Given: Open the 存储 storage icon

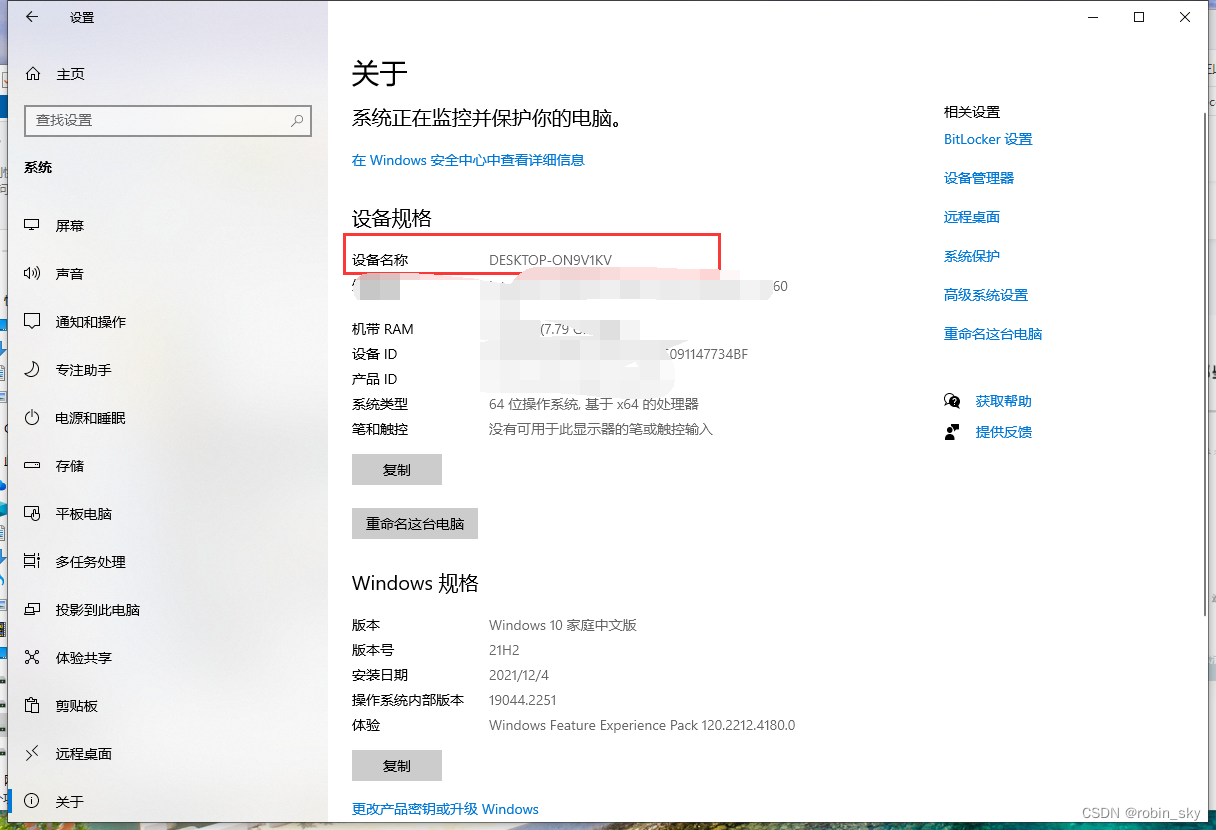Looking at the screenshot, I should pyautogui.click(x=33, y=466).
